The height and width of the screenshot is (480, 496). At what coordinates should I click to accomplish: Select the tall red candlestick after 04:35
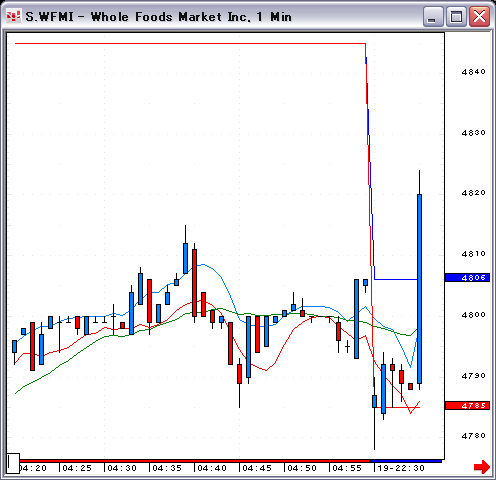pos(194,283)
